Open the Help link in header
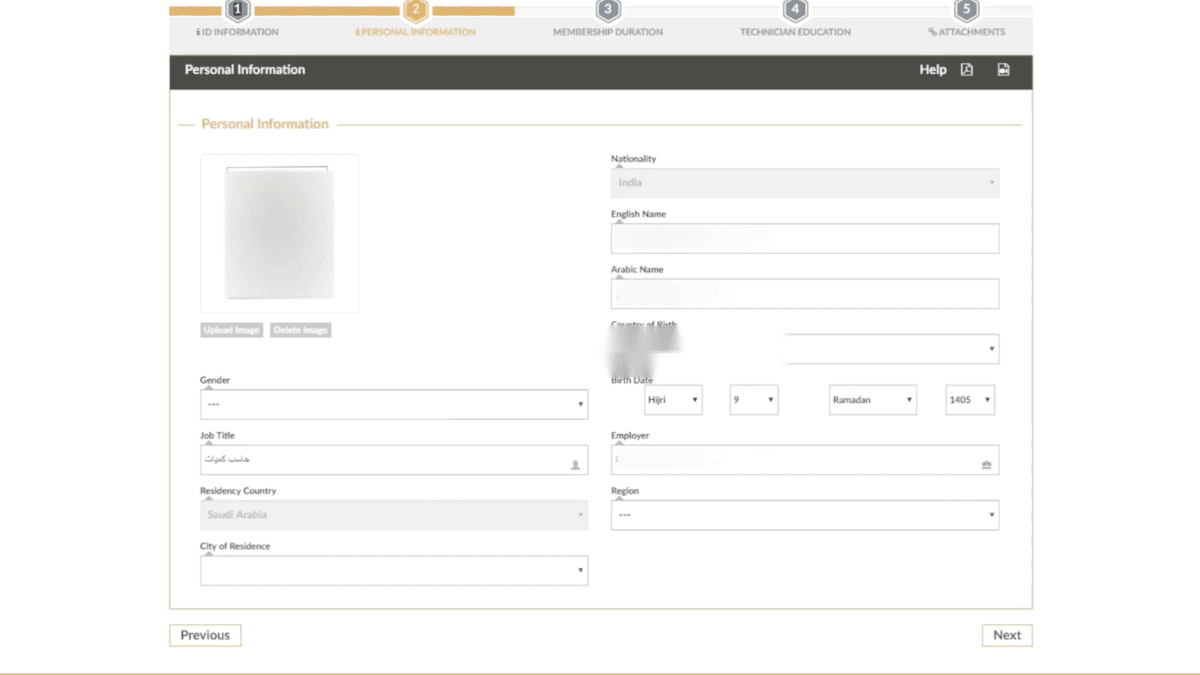 933,70
